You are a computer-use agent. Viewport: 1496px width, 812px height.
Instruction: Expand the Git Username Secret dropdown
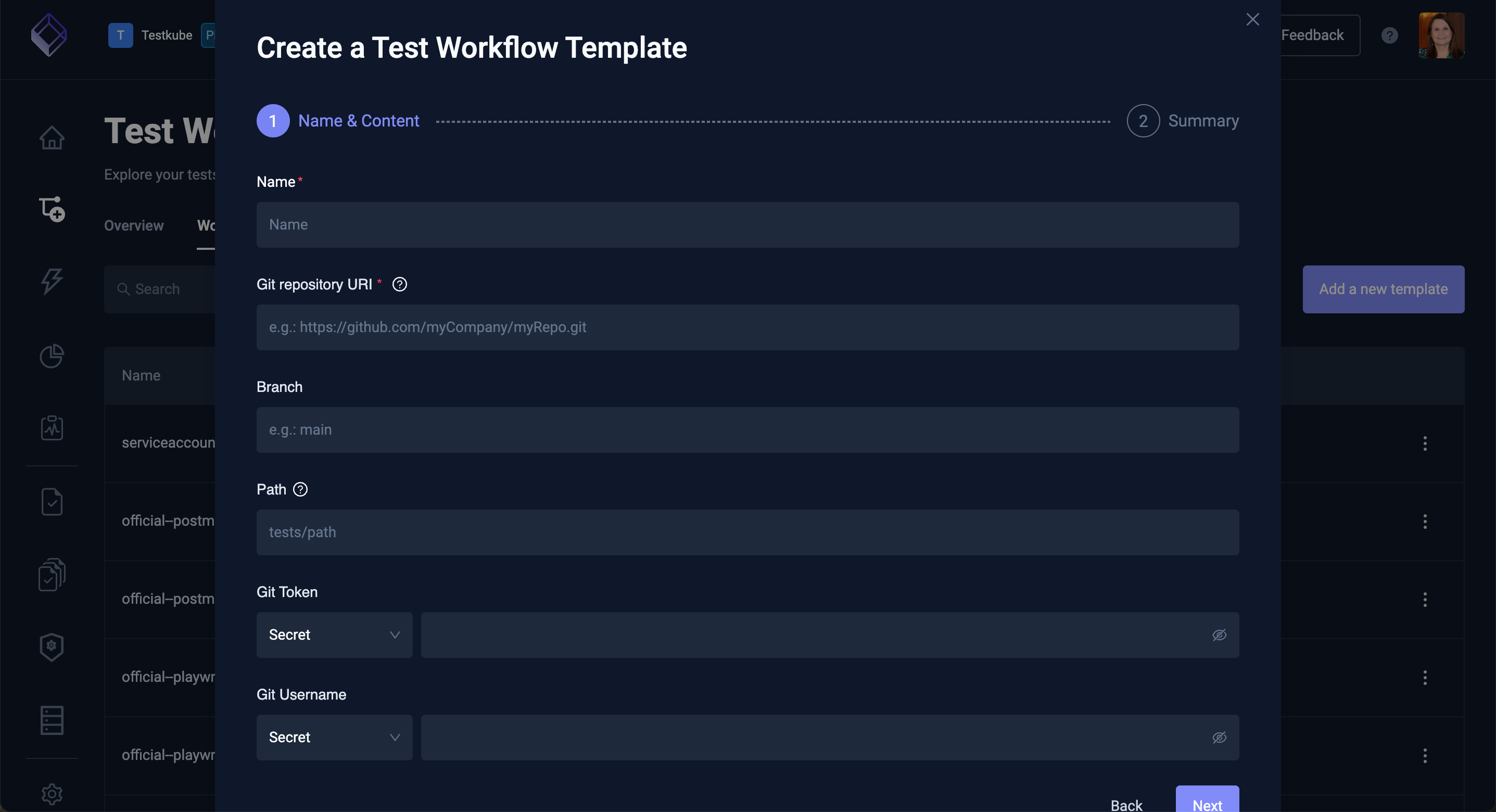(334, 737)
